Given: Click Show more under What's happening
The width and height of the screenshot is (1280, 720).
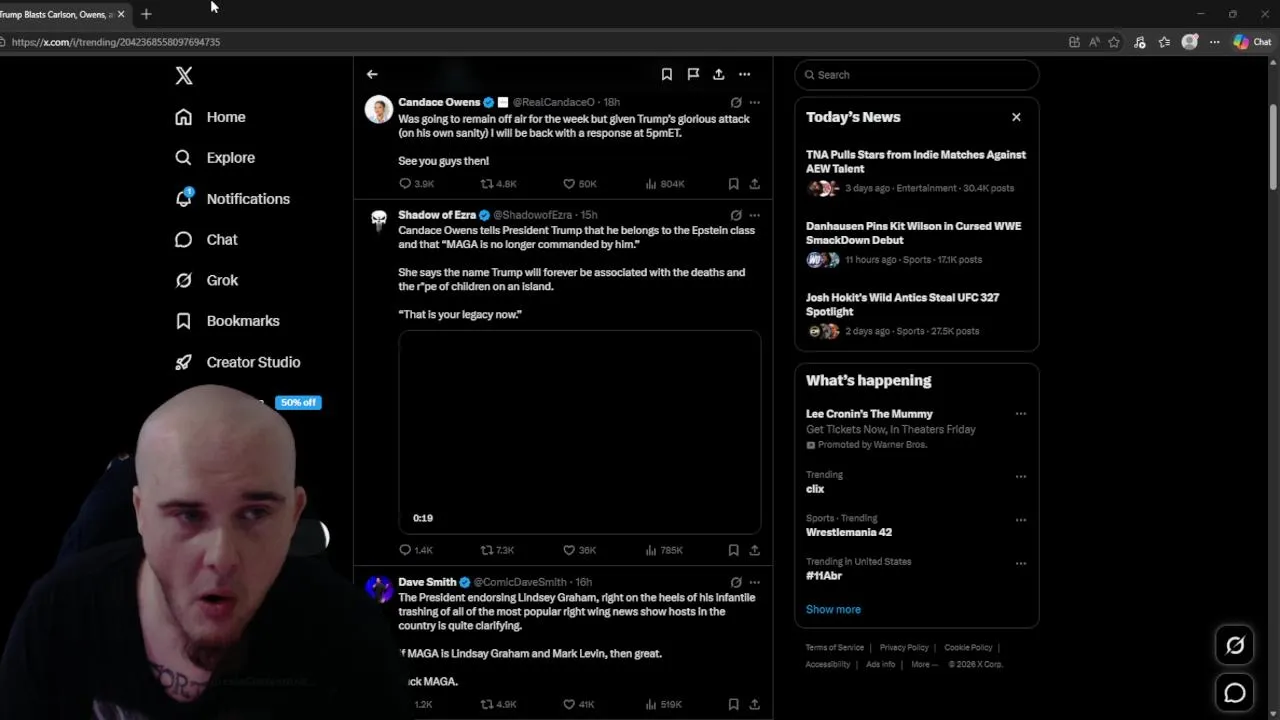Looking at the screenshot, I should click(x=833, y=609).
